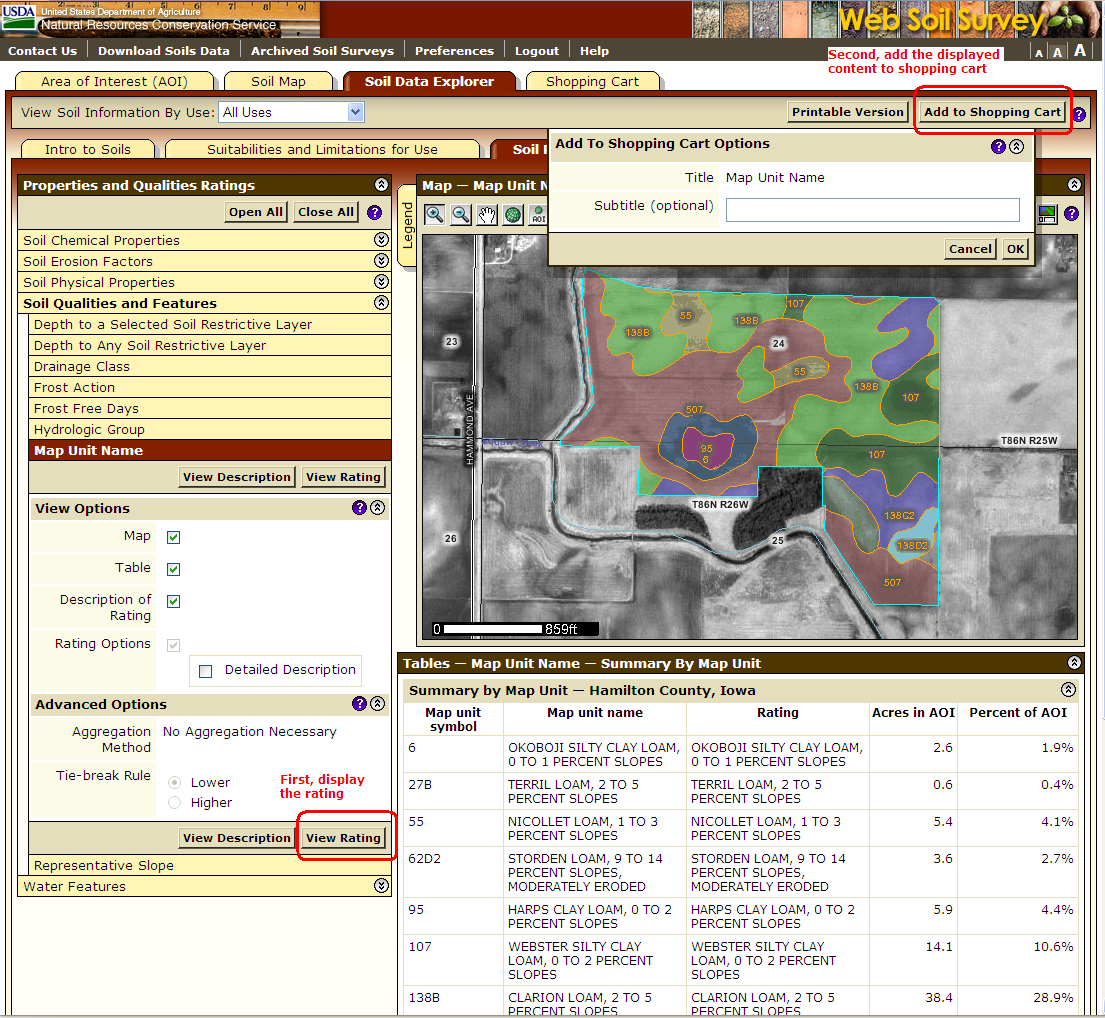This screenshot has width=1105, height=1018.
Task: Click lower View Rating button
Action: tap(343, 838)
